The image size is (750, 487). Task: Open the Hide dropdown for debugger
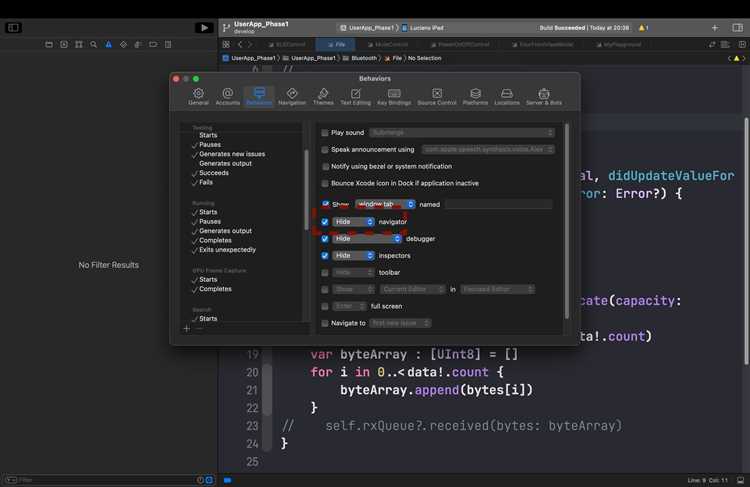(367, 239)
